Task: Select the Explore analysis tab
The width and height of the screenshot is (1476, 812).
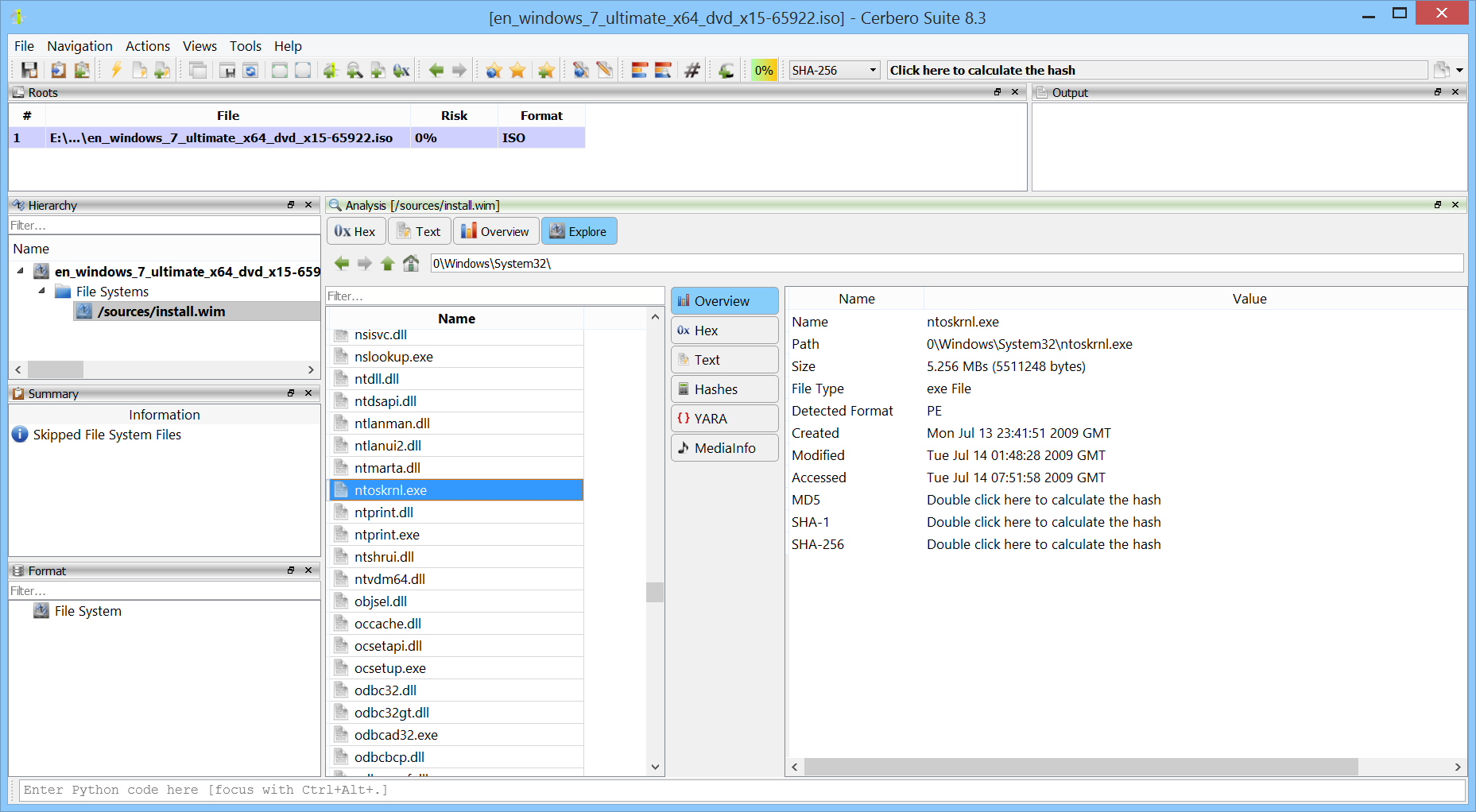Action: pos(579,231)
